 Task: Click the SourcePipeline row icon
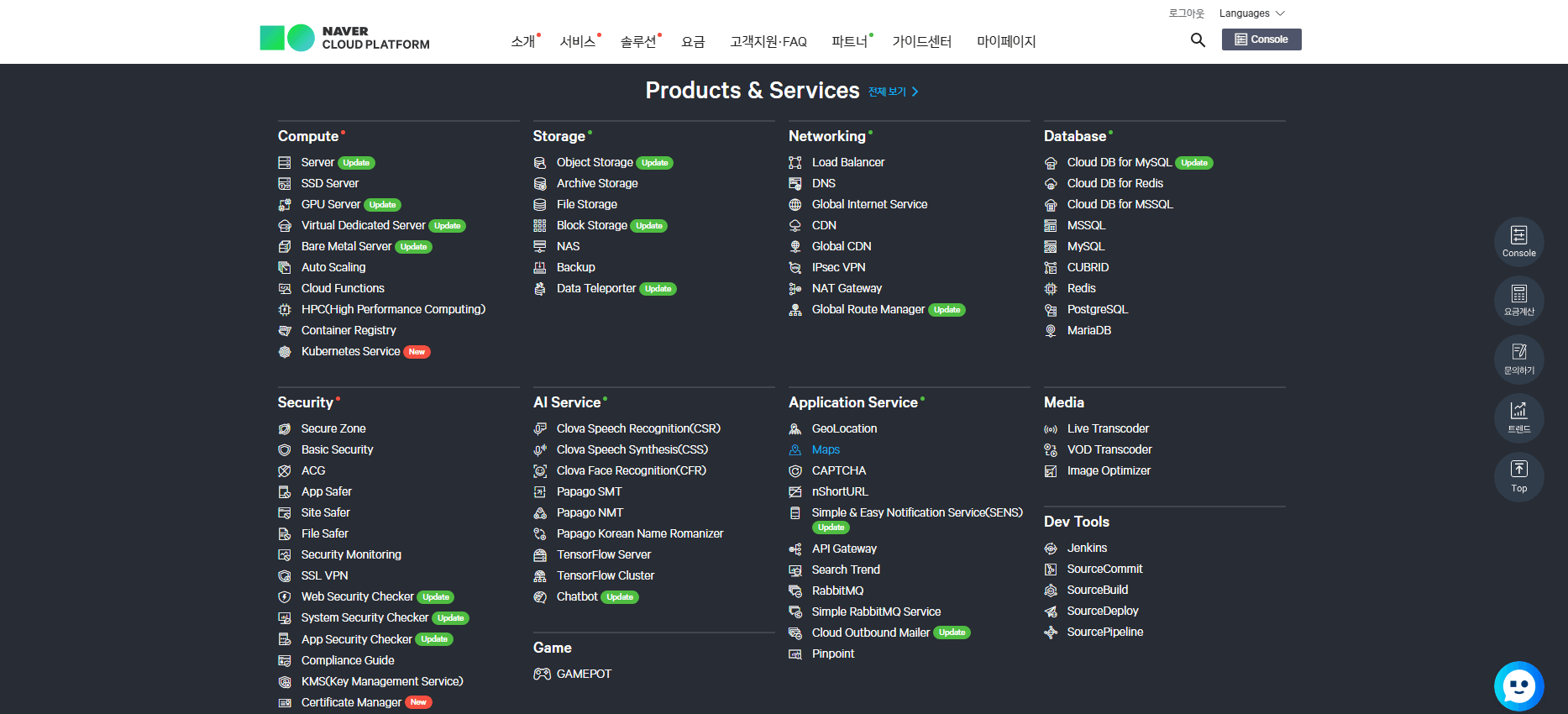(1051, 633)
